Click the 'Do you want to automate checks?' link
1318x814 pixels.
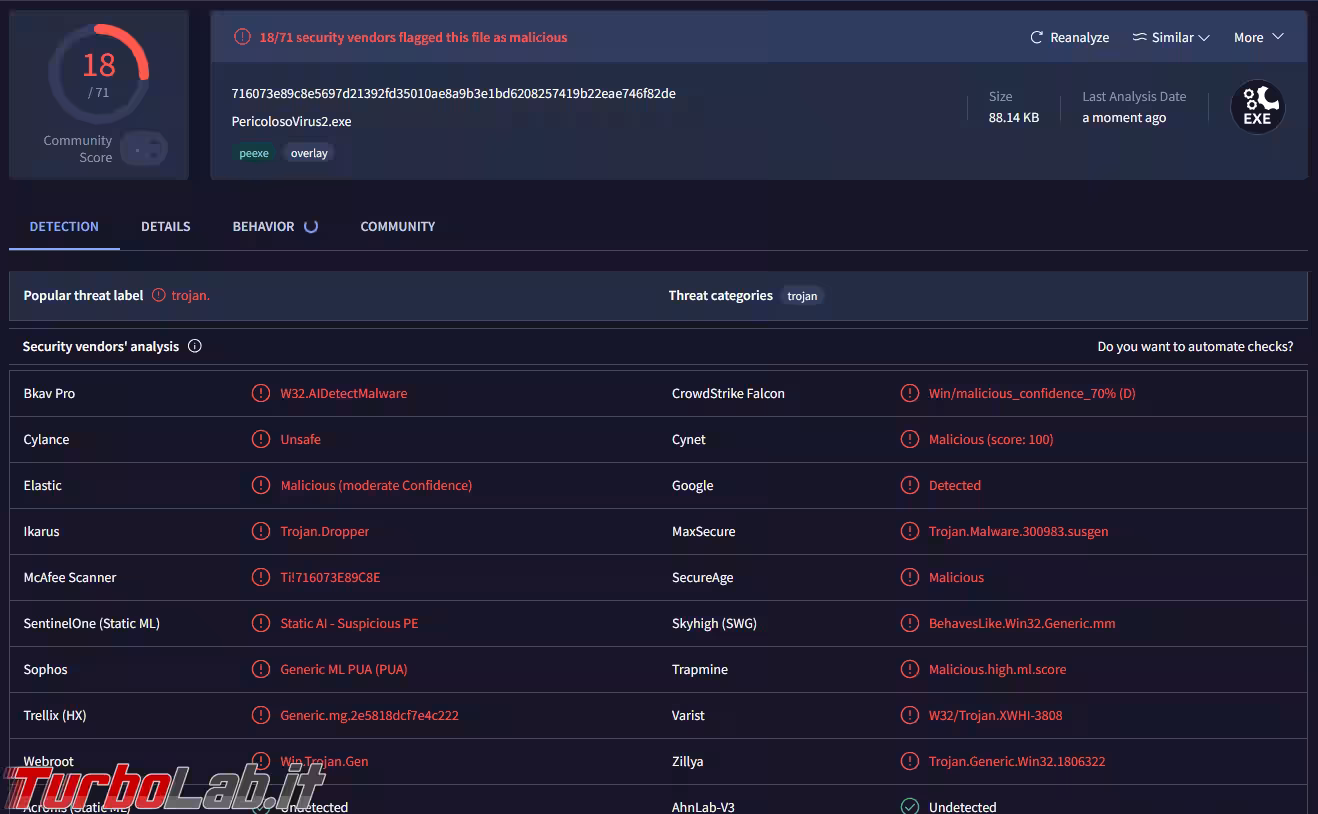coord(1195,347)
